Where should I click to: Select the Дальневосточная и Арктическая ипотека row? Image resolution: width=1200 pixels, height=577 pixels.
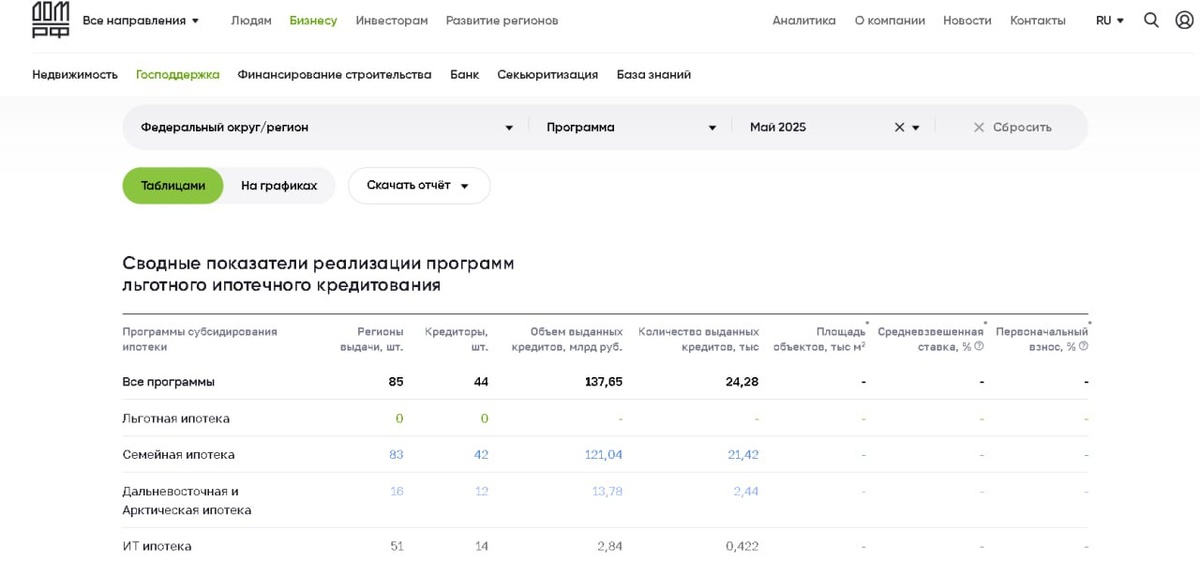[187, 500]
